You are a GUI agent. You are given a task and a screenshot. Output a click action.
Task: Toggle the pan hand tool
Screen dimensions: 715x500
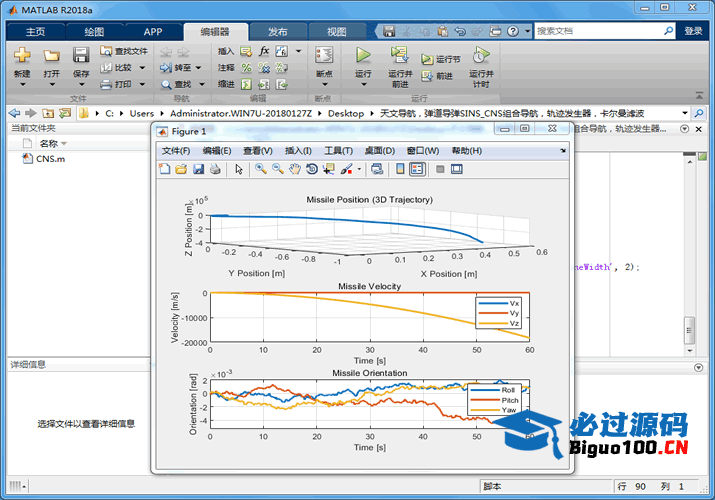tap(295, 169)
